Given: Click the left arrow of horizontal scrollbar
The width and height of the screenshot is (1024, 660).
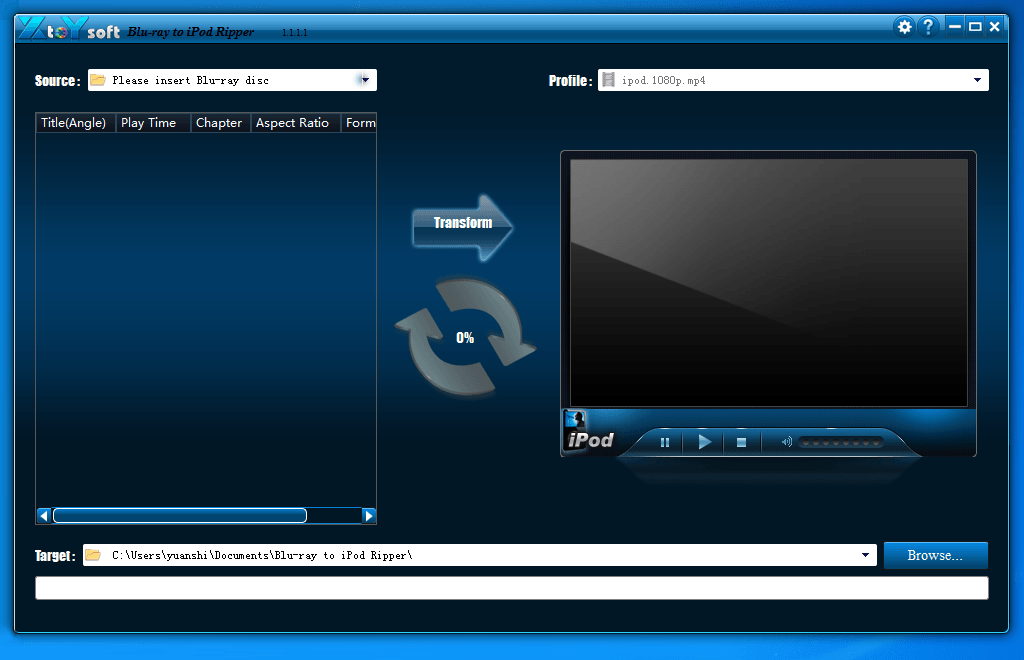Looking at the screenshot, I should click(44, 516).
